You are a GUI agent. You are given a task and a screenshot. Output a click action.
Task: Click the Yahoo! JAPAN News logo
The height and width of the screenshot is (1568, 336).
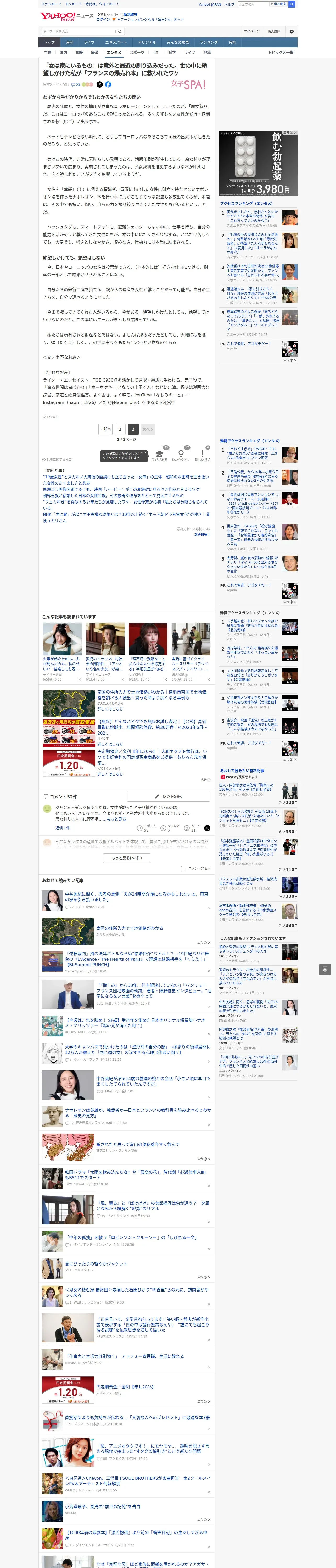point(66,16)
